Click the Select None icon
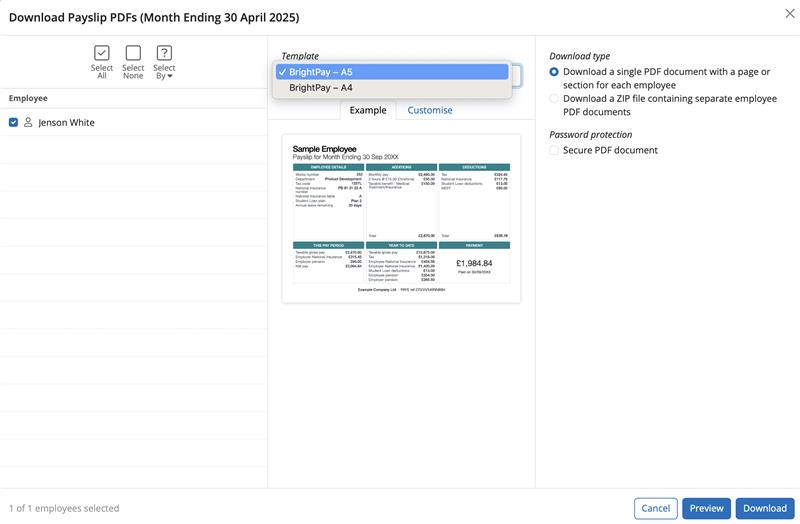This screenshot has width=800, height=524. click(133, 53)
